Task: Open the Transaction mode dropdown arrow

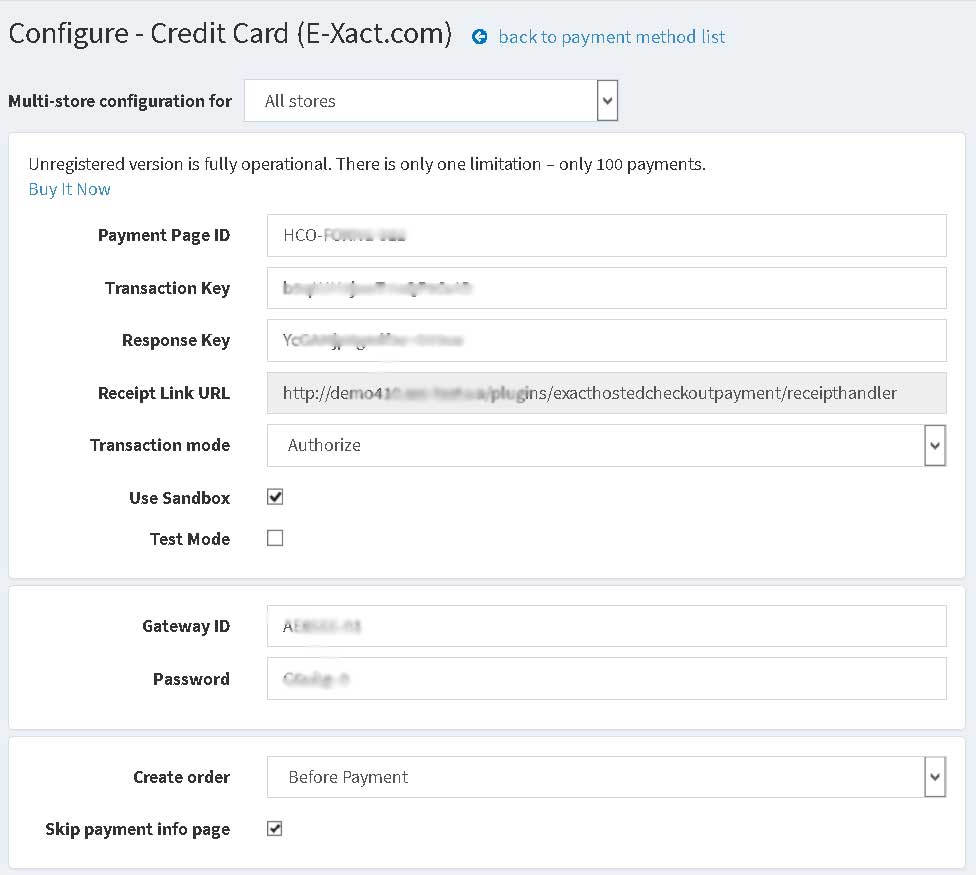Action: click(935, 446)
